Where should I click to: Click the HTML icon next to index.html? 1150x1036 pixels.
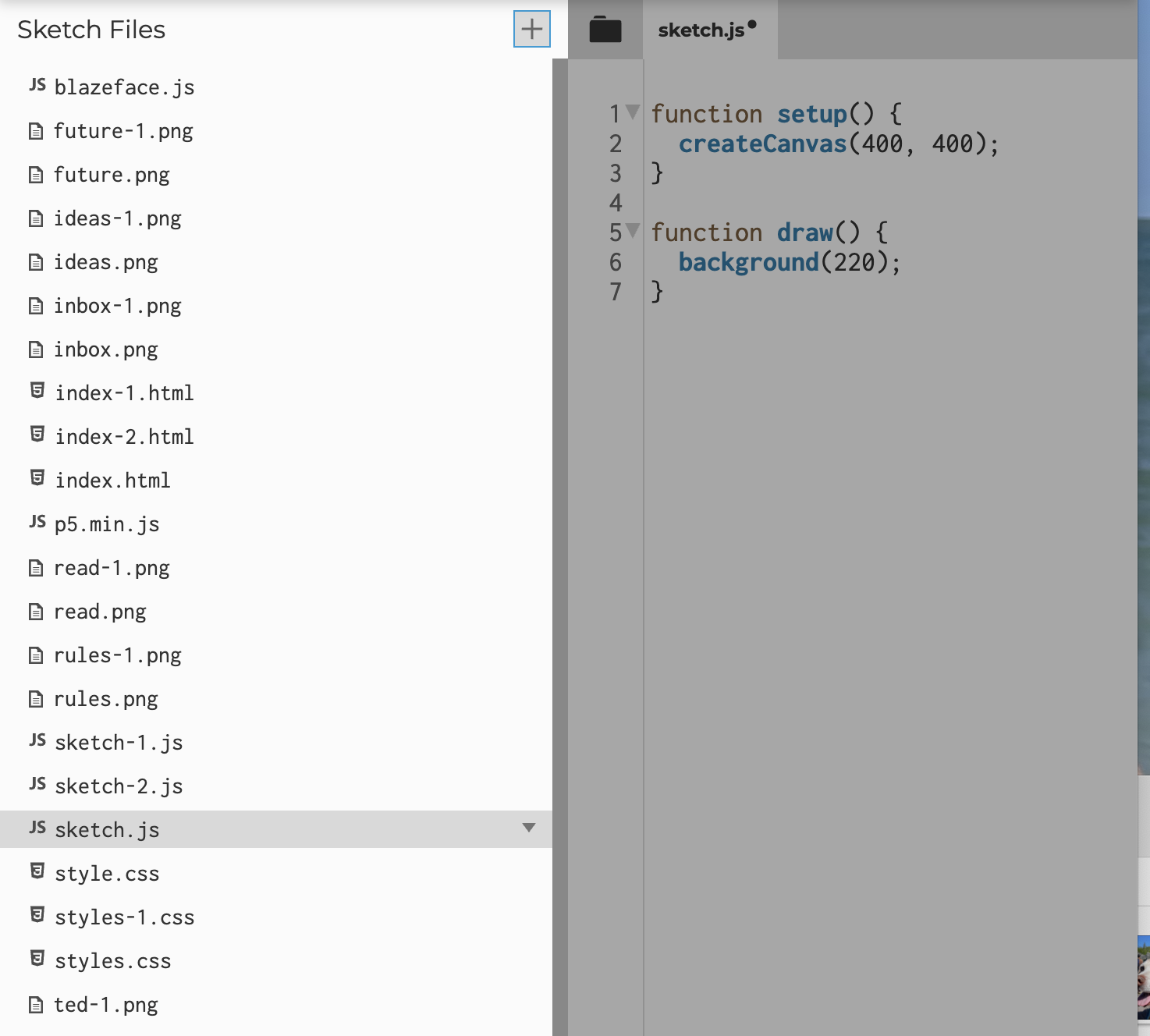coord(36,477)
